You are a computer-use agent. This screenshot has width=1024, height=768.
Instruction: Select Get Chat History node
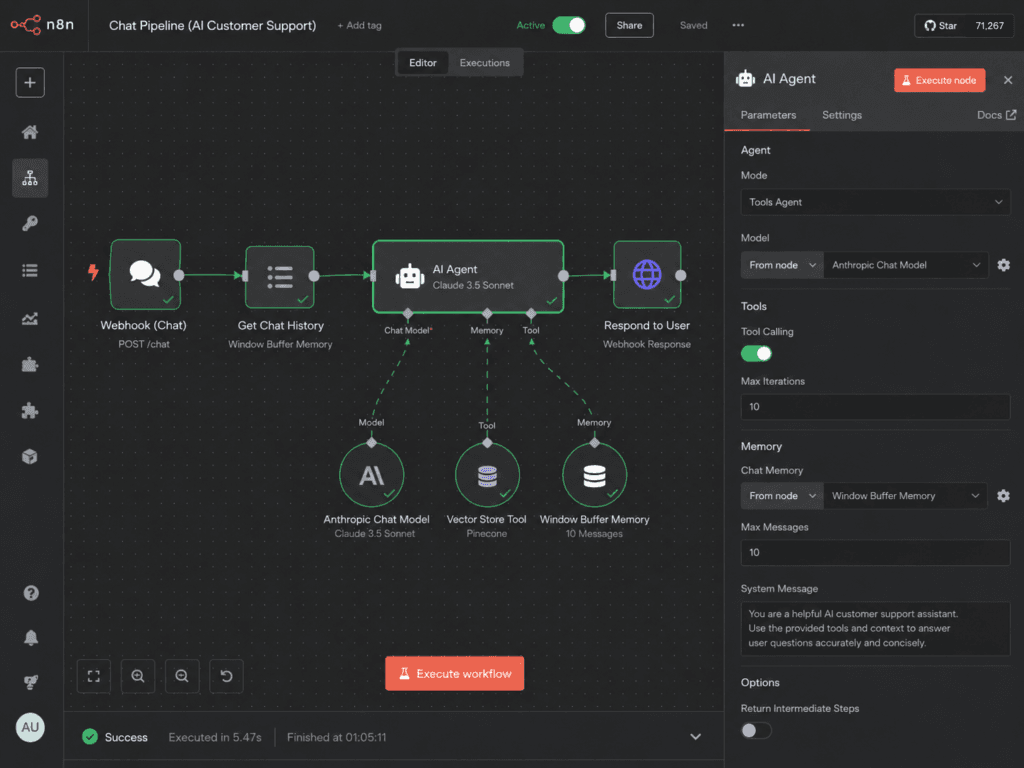[280, 277]
